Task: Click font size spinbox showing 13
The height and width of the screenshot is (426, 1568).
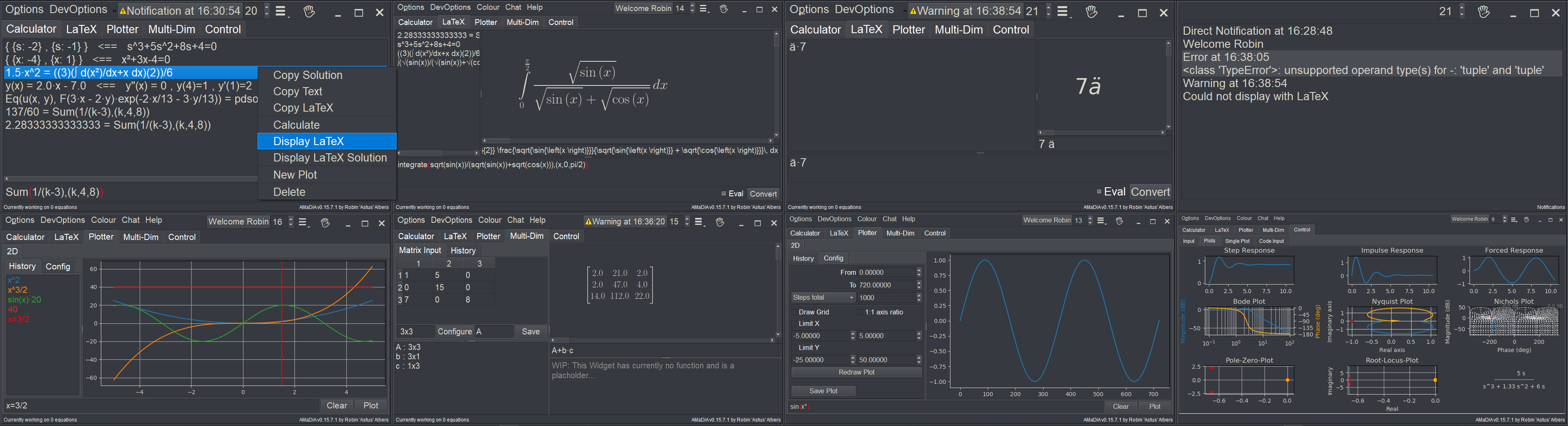Action: (1083, 221)
